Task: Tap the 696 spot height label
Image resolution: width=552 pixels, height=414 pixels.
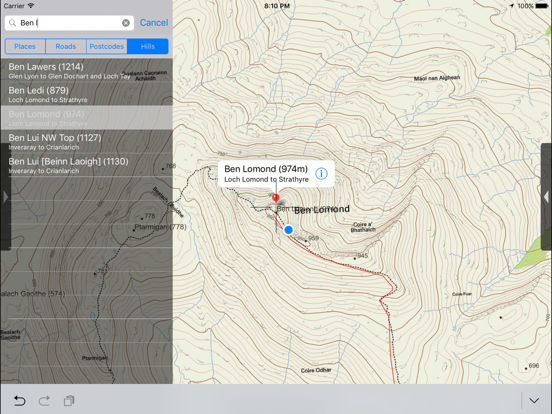Action: click(x=534, y=366)
